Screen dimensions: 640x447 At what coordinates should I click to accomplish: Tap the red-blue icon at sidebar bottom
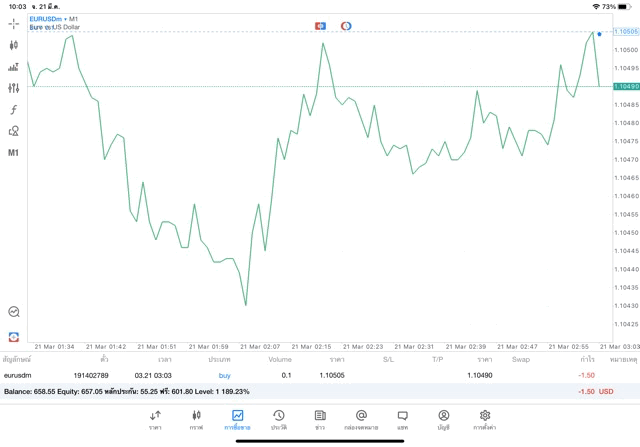pyautogui.click(x=14, y=336)
